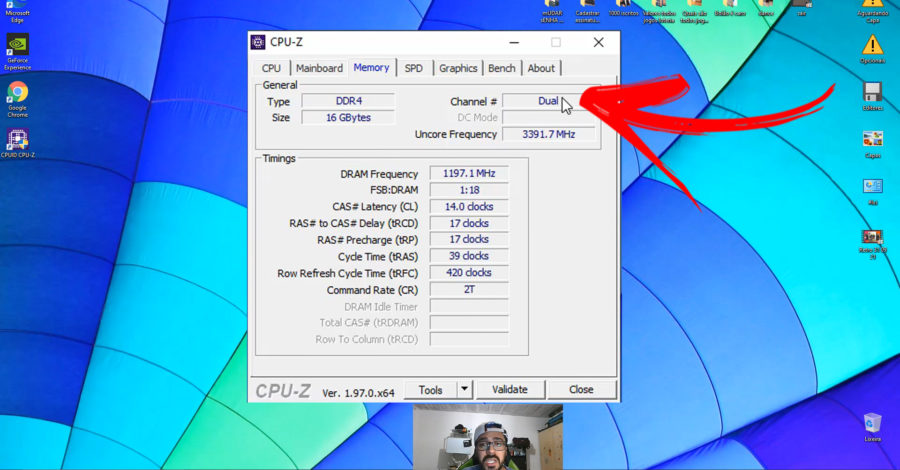
Task: Click the DDR4 memory type field
Action: click(x=348, y=101)
